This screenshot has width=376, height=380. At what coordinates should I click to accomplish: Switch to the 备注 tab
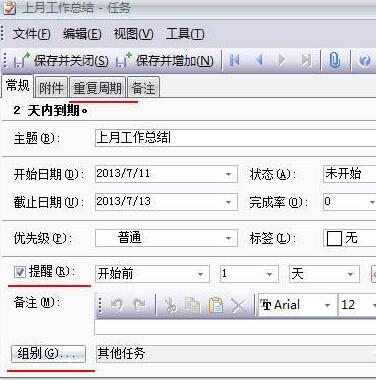click(143, 88)
